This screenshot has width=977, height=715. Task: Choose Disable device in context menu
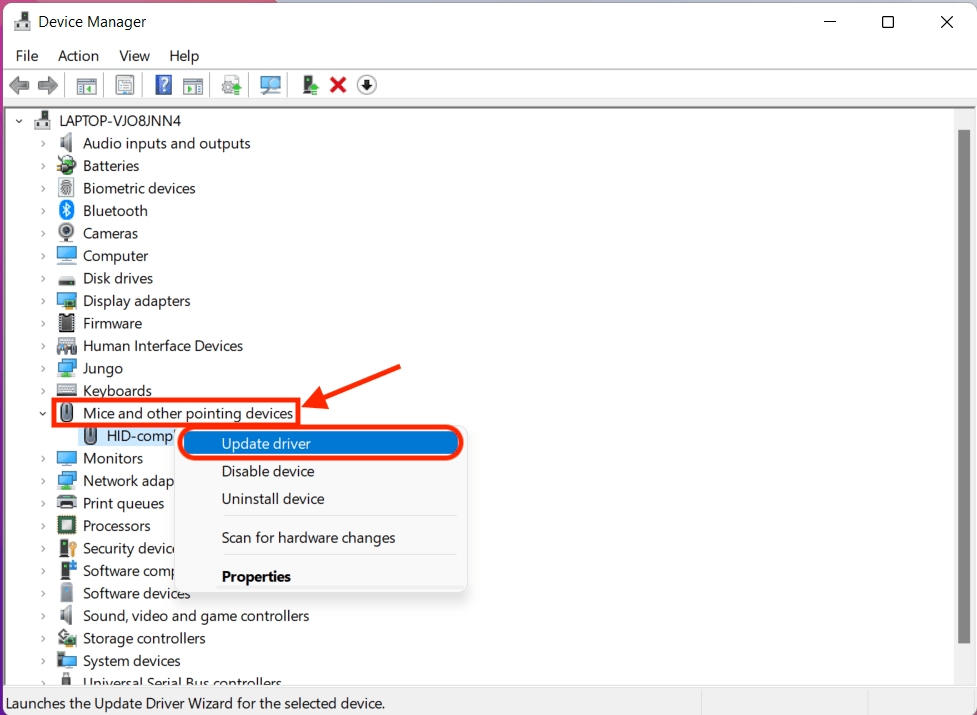point(321,471)
